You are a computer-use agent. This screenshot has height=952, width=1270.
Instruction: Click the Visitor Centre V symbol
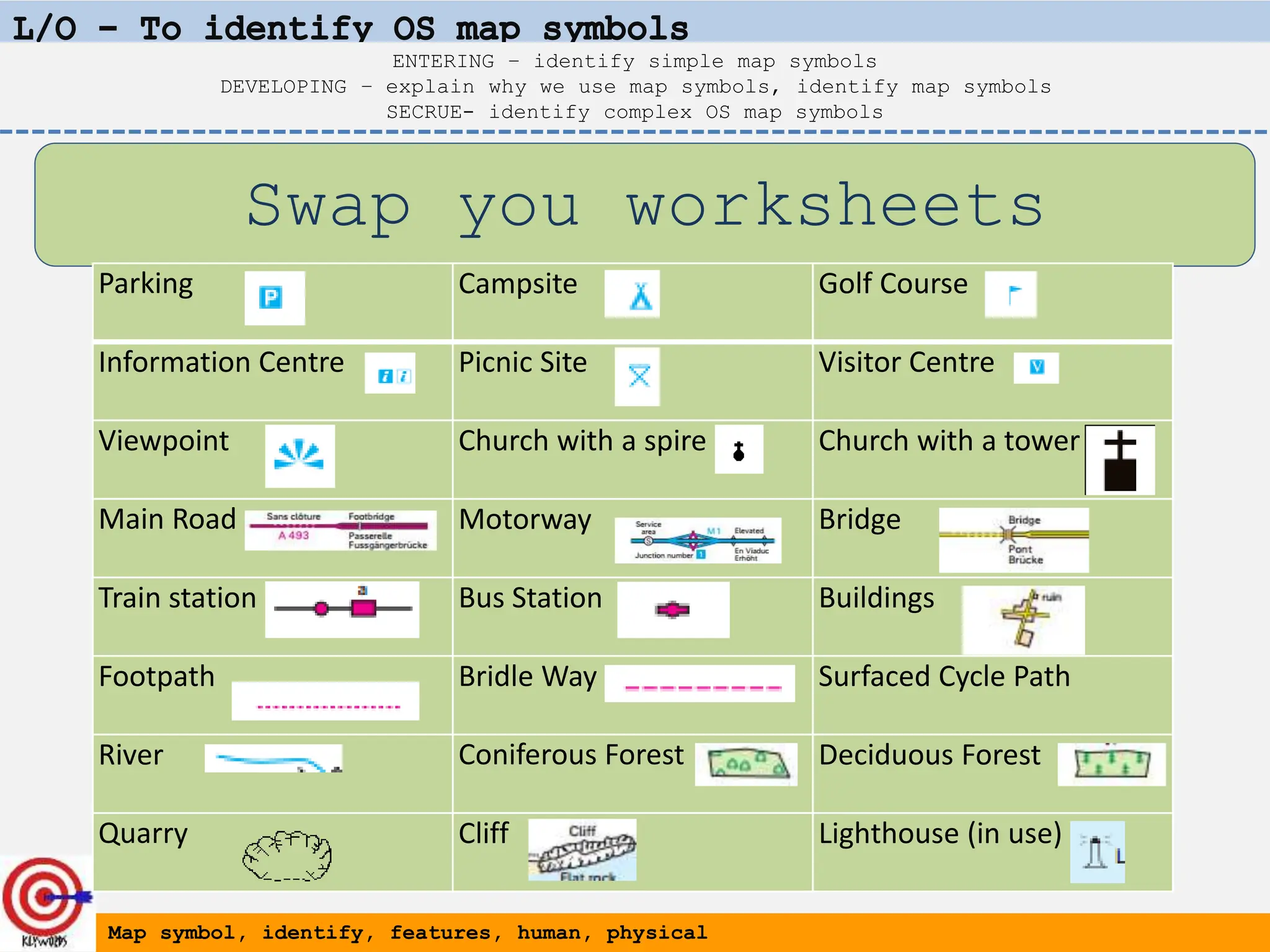tap(1036, 368)
